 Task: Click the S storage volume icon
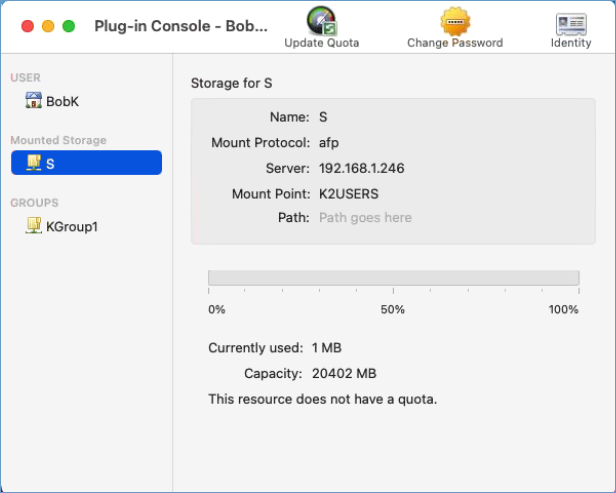click(34, 163)
